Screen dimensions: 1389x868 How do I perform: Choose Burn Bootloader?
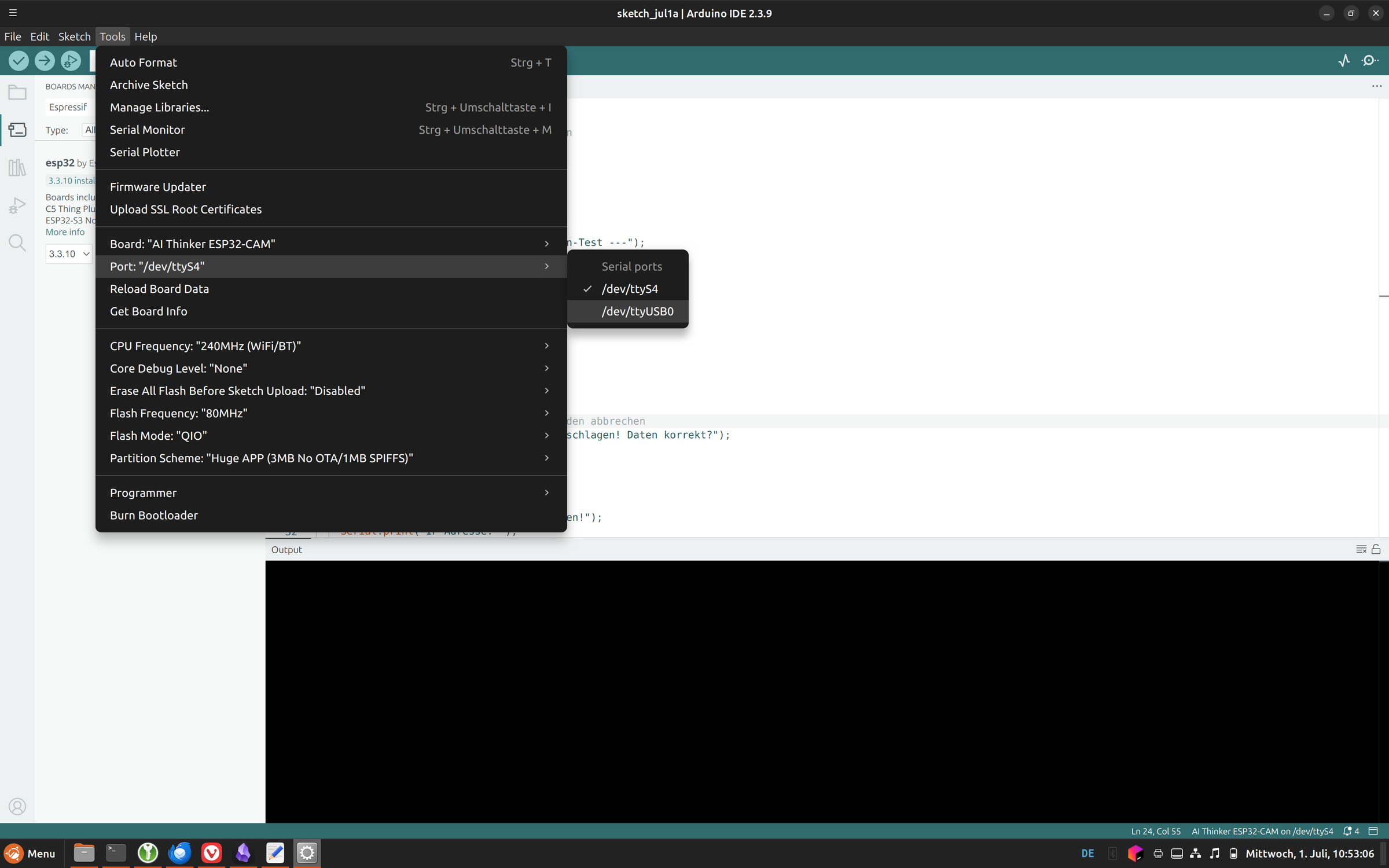coord(331,515)
